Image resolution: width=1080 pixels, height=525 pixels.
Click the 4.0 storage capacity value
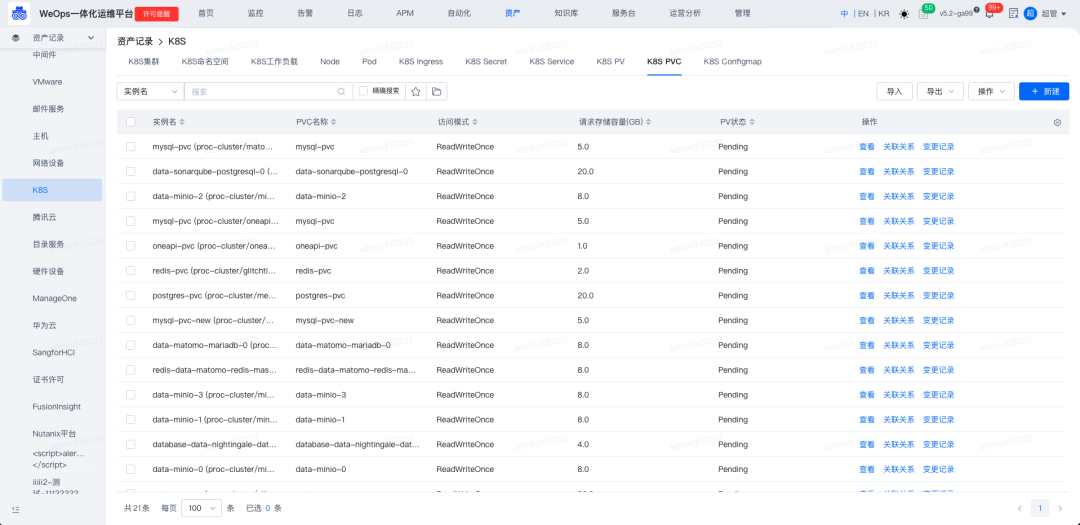coord(583,444)
